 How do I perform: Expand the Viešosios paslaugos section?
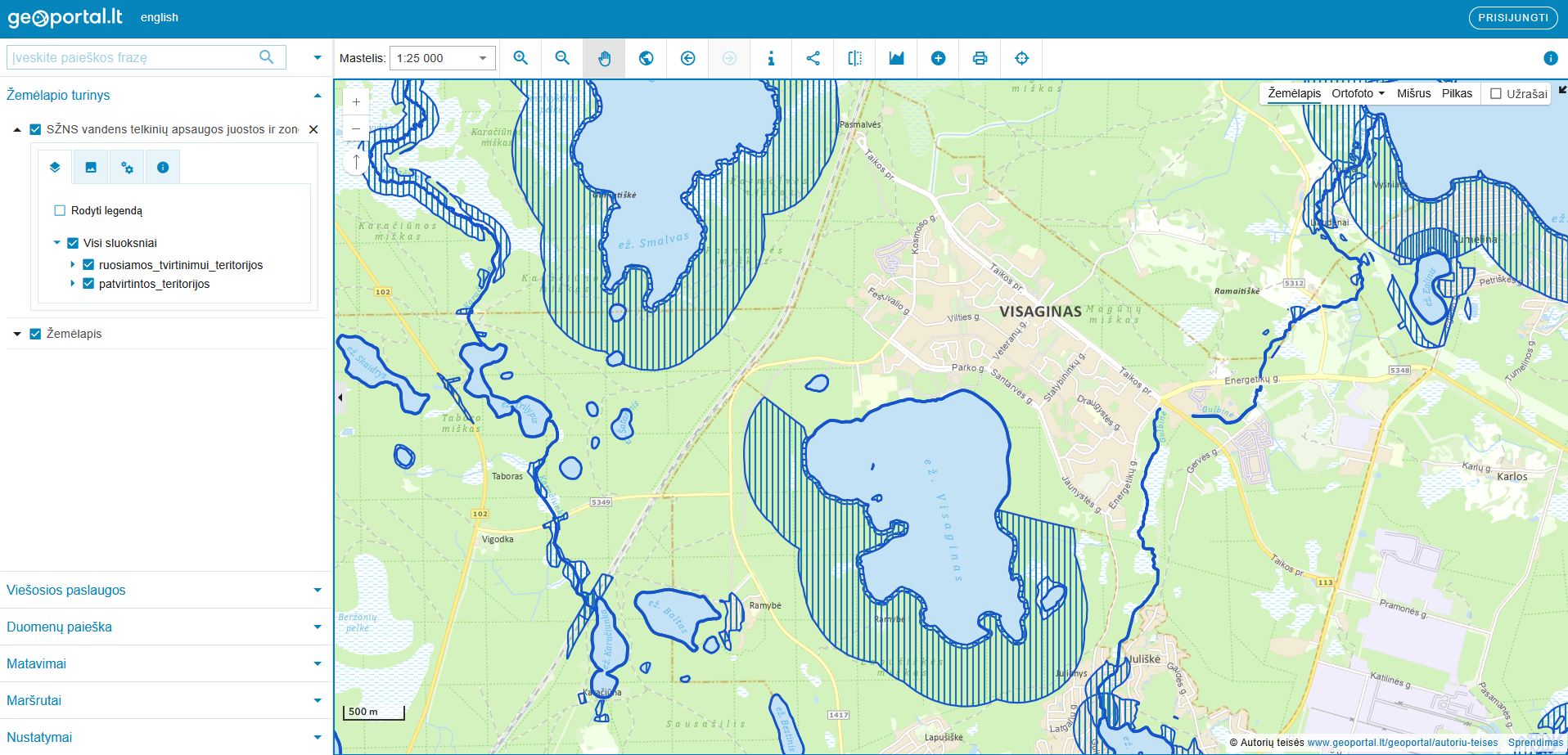[x=164, y=590]
